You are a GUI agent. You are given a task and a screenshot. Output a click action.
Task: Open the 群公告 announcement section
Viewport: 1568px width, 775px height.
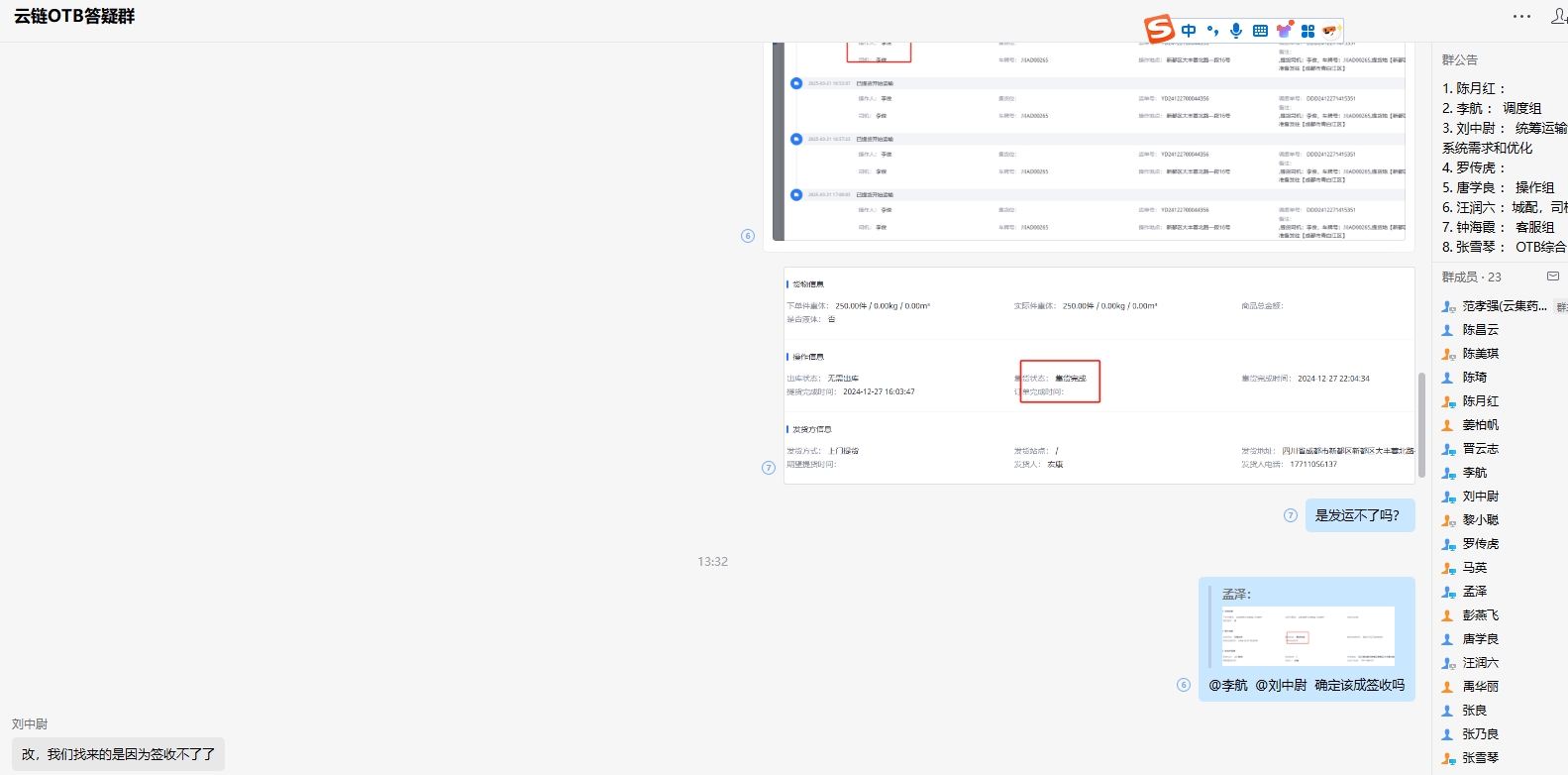coord(1459,60)
